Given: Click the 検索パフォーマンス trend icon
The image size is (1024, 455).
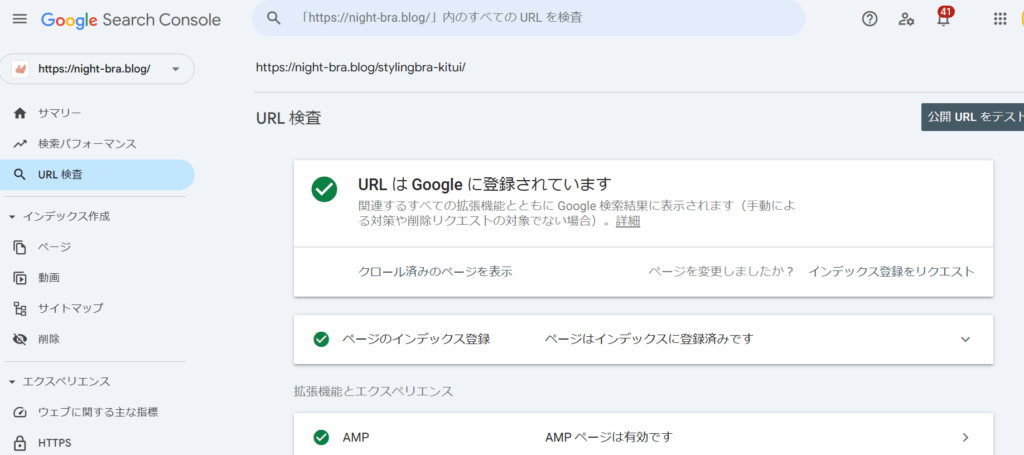Looking at the screenshot, I should (x=20, y=144).
